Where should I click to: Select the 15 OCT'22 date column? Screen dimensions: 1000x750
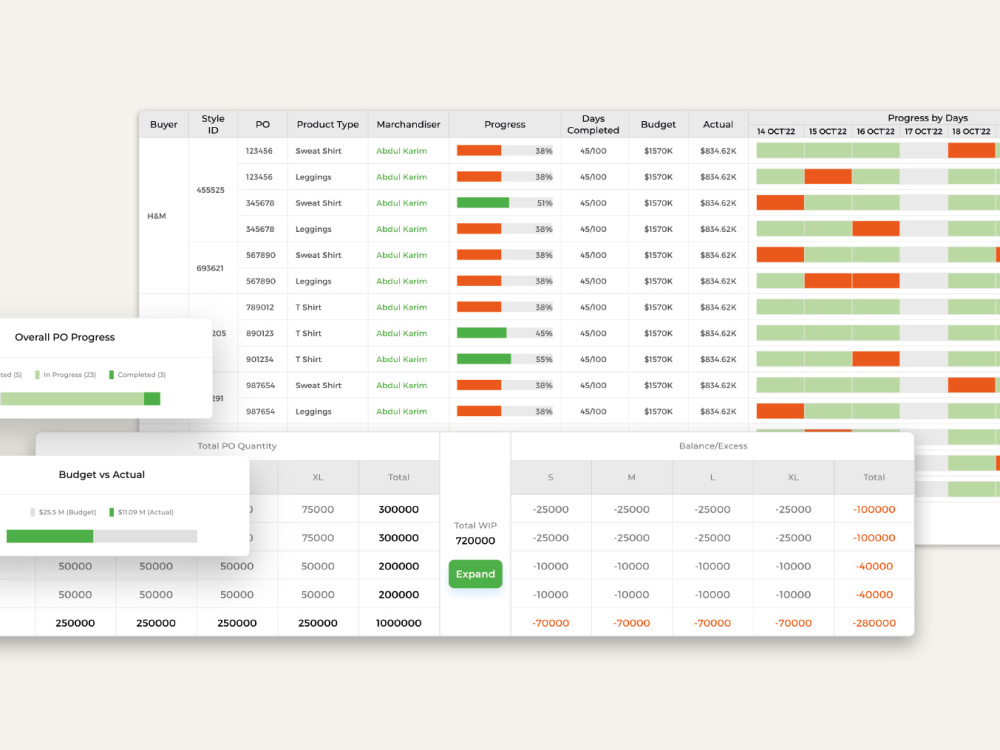click(828, 131)
